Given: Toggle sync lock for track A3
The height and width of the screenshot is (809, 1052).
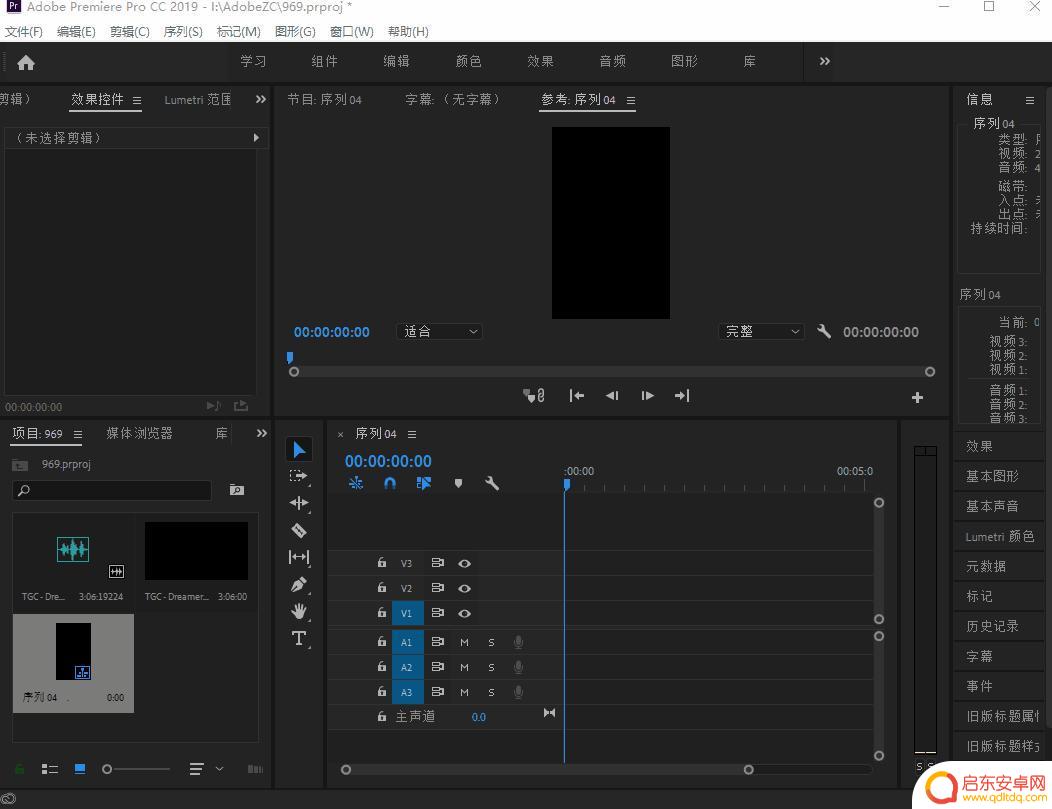Looking at the screenshot, I should [x=437, y=692].
